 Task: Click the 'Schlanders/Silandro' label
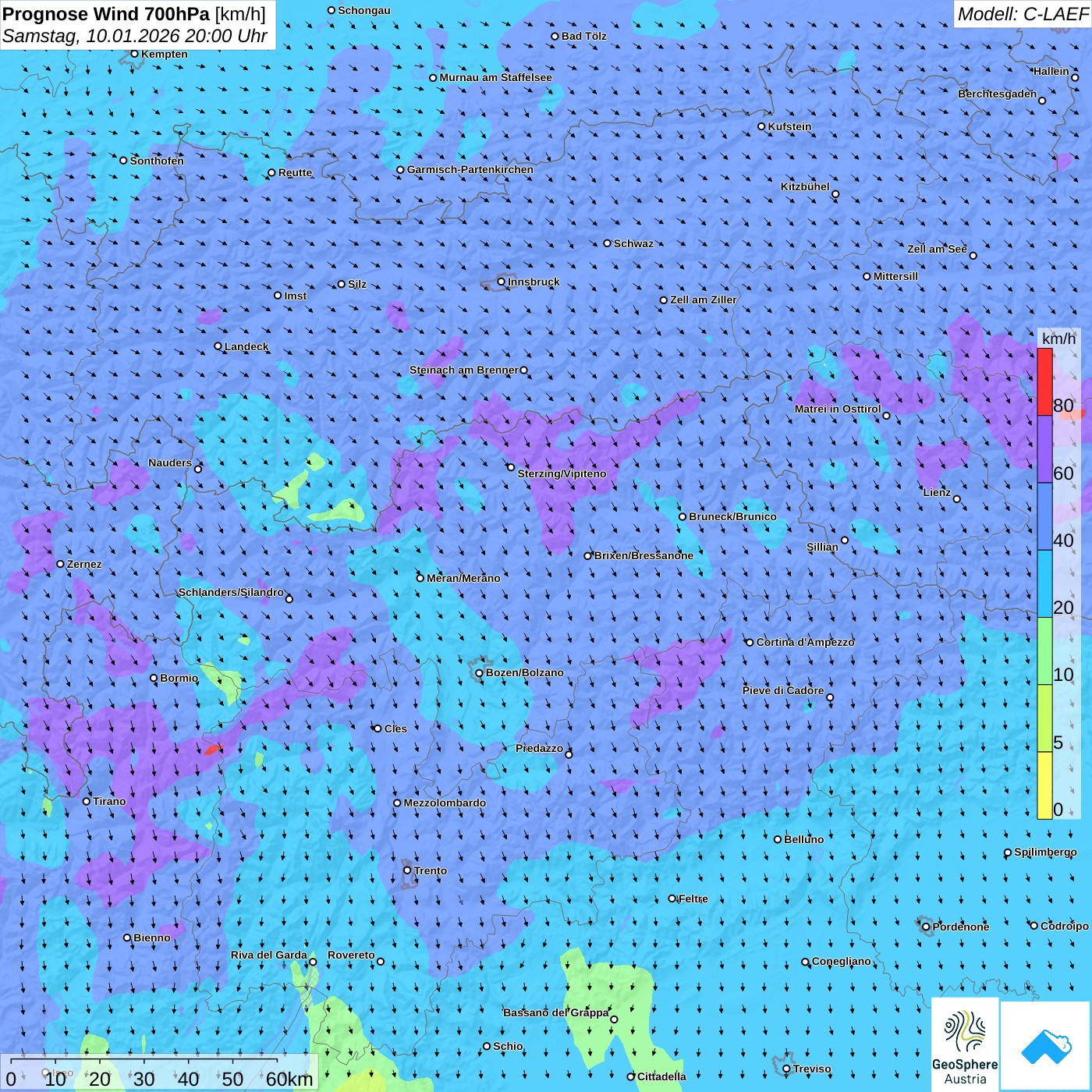[231, 592]
